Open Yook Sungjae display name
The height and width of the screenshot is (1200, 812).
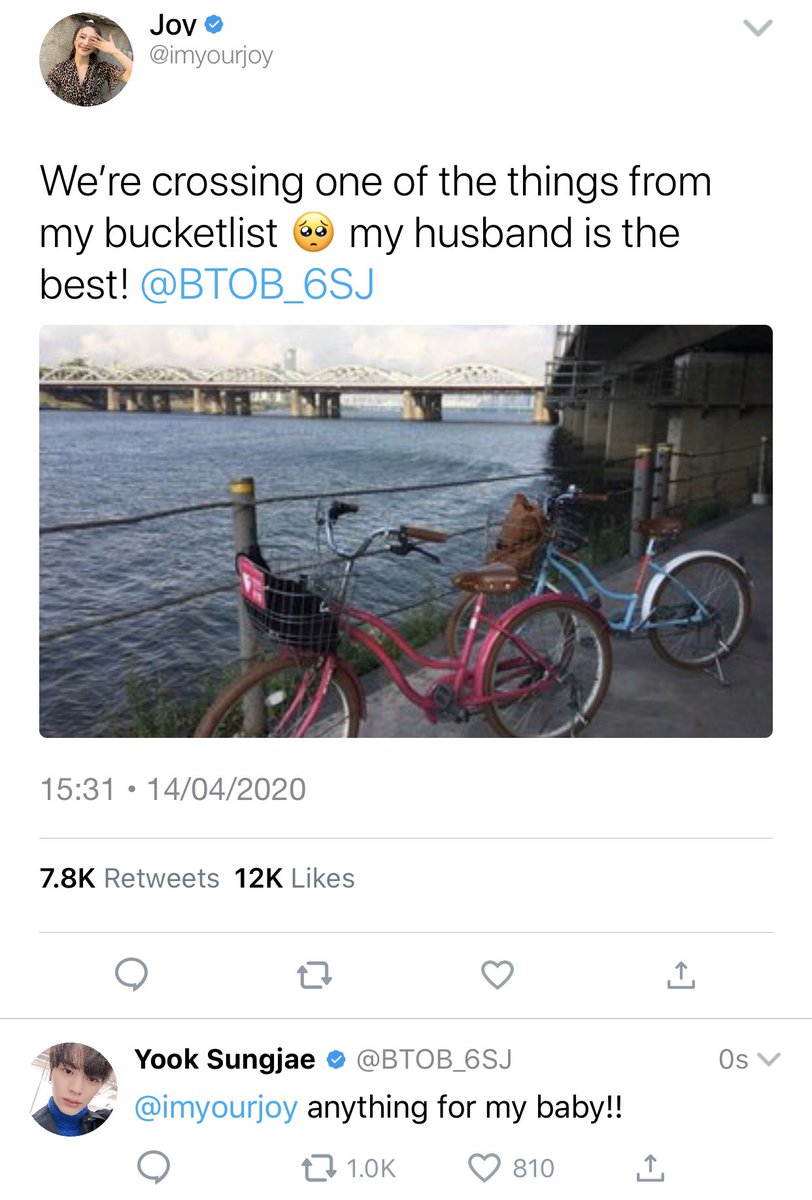click(x=225, y=1059)
